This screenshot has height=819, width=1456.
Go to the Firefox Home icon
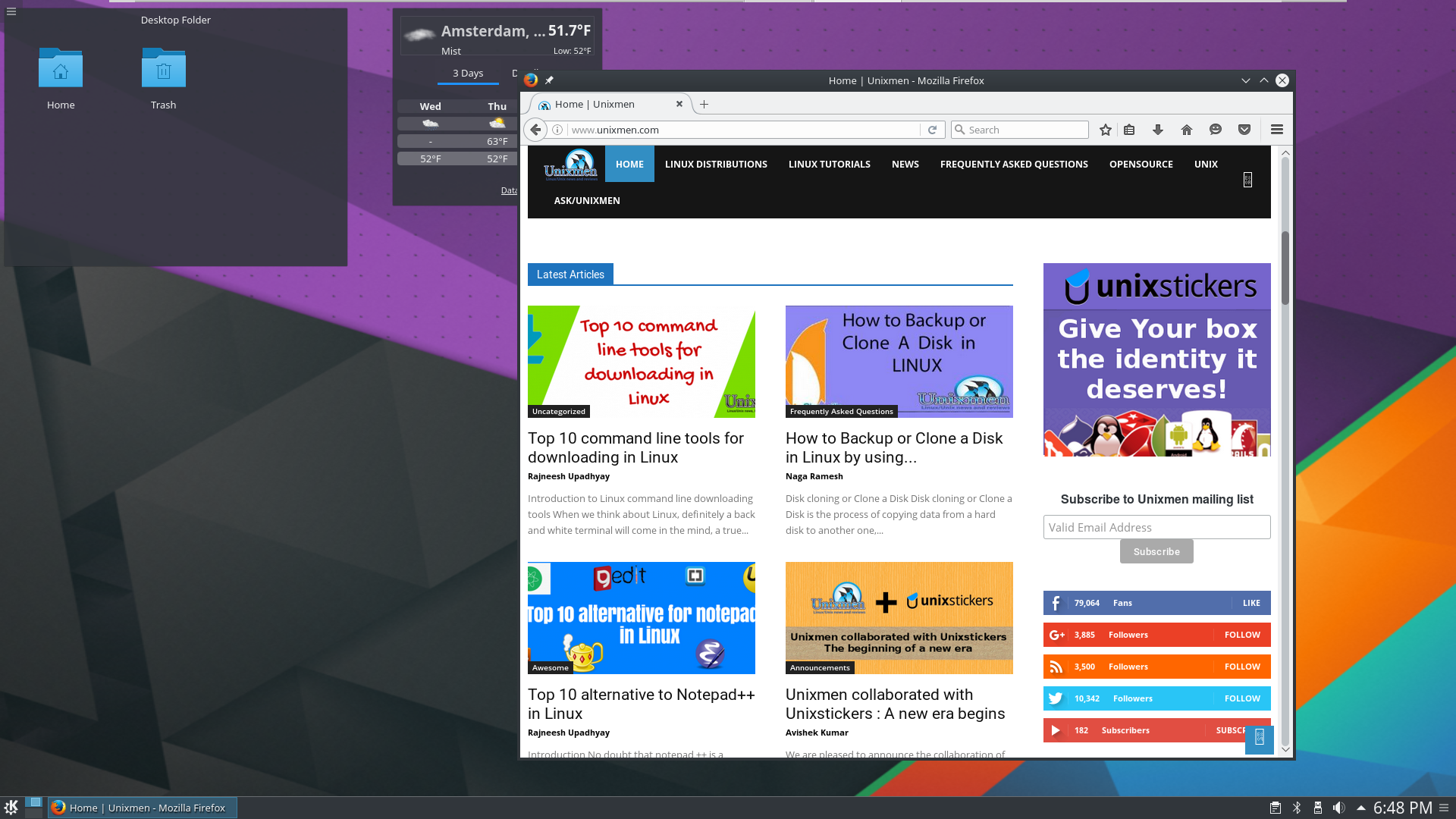tap(1187, 130)
